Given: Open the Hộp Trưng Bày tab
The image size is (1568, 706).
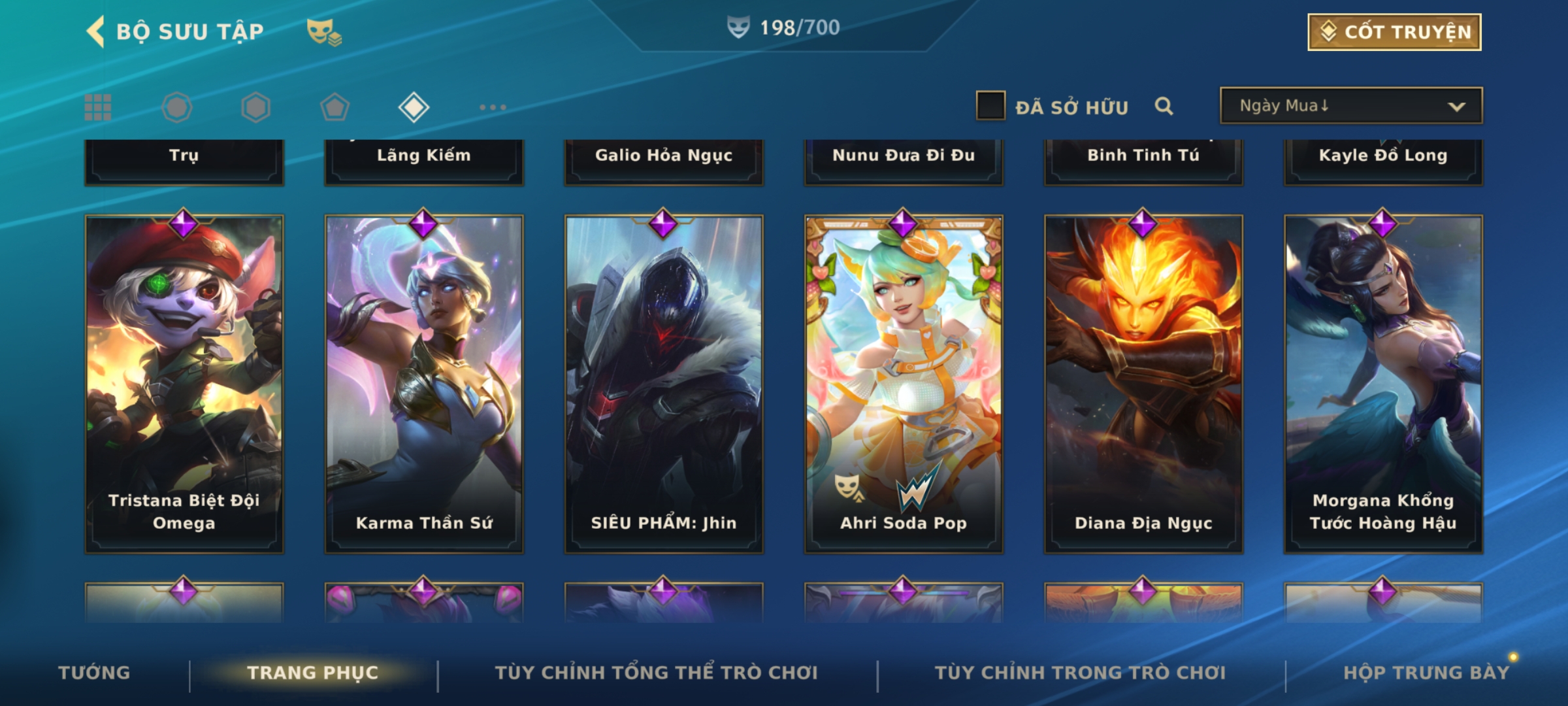Looking at the screenshot, I should click(x=1426, y=673).
